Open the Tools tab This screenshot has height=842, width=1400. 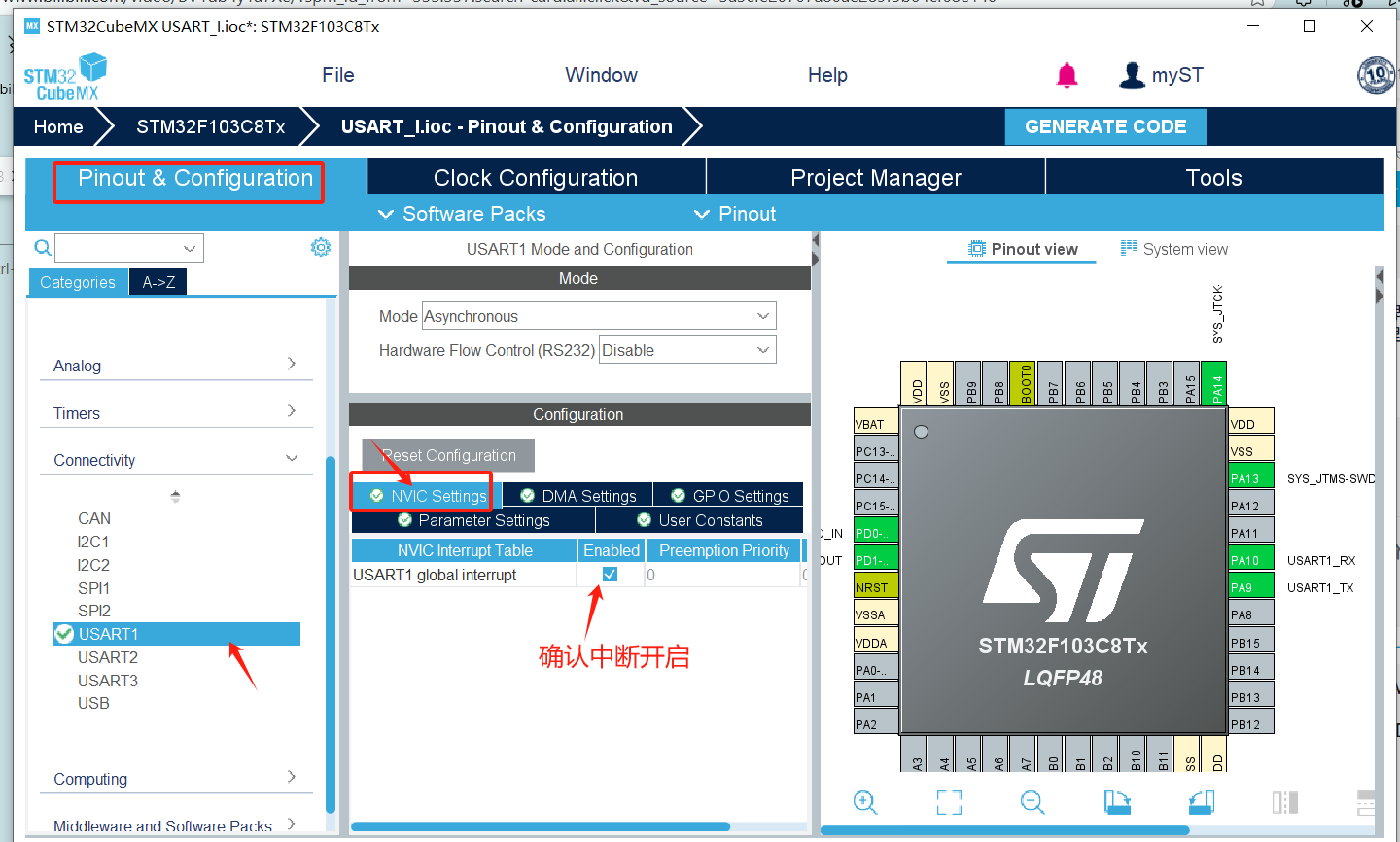click(1214, 178)
